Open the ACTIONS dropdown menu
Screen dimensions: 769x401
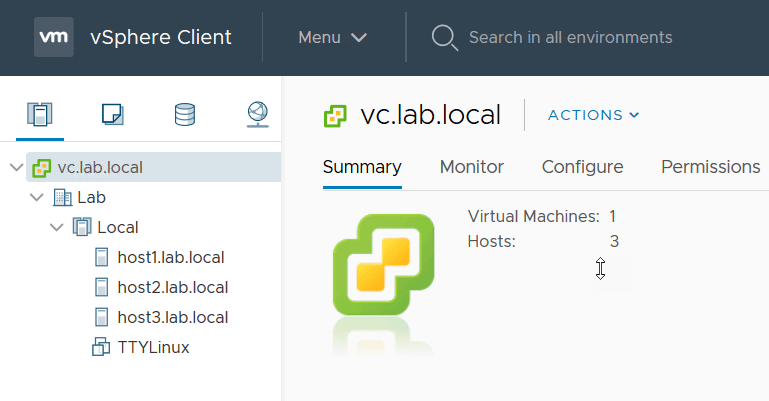[x=593, y=115]
